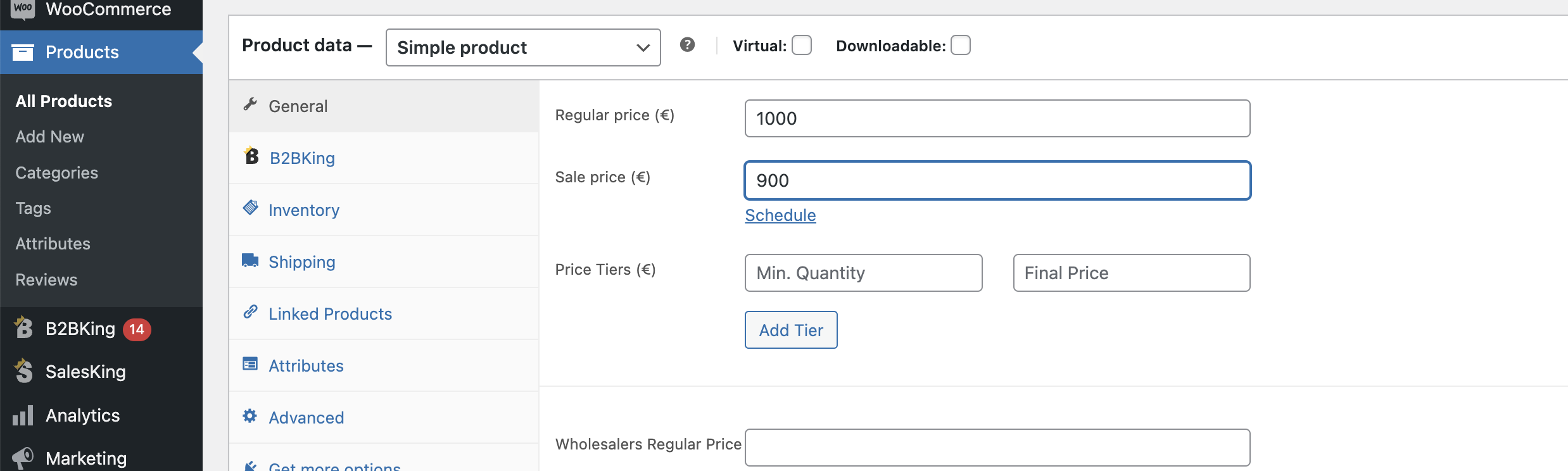Open Tags in Products submenu
The image size is (1568, 471).
pos(34,208)
